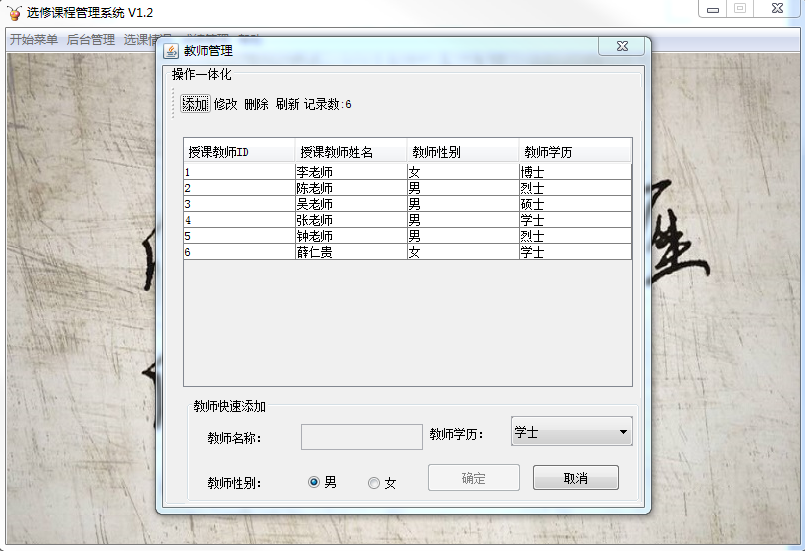Open the 开始菜单 menu
Viewport: 805px width, 551px height.
click(34, 40)
